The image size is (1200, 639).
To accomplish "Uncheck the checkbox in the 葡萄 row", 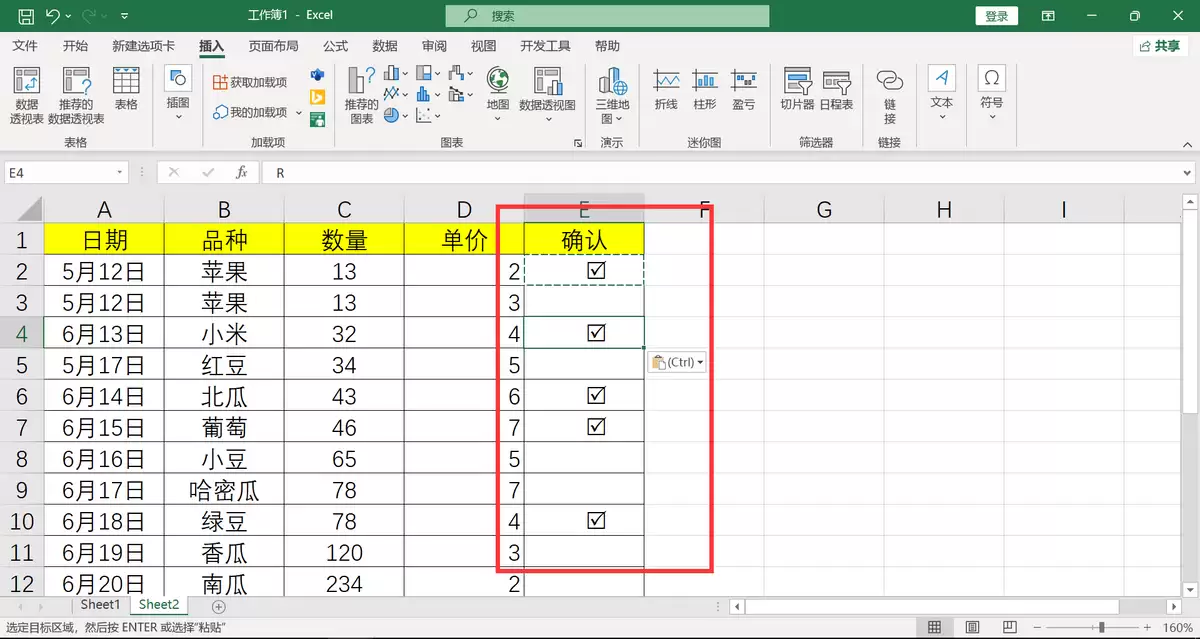I will pos(597,426).
